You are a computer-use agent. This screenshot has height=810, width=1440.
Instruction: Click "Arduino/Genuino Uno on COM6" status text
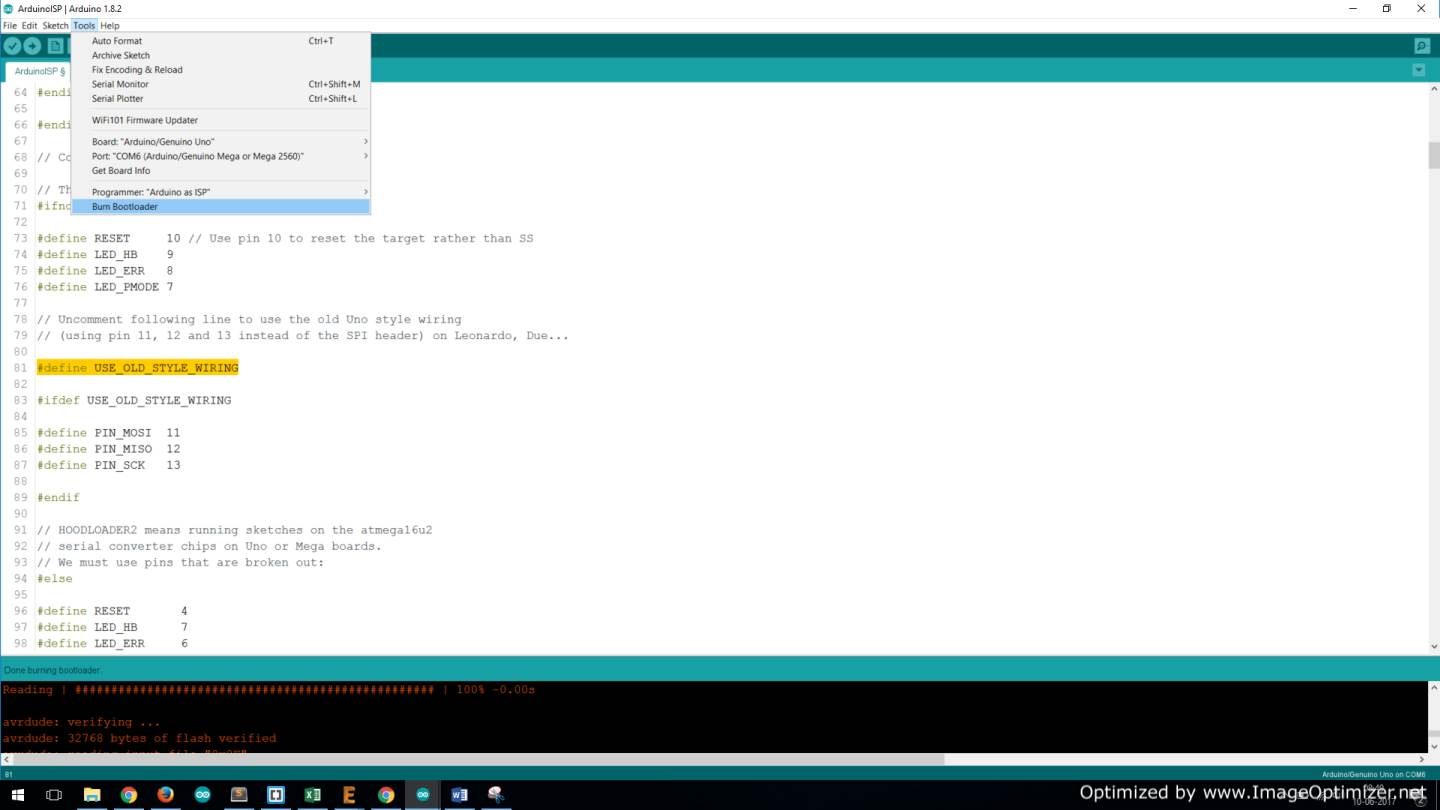(x=1373, y=774)
